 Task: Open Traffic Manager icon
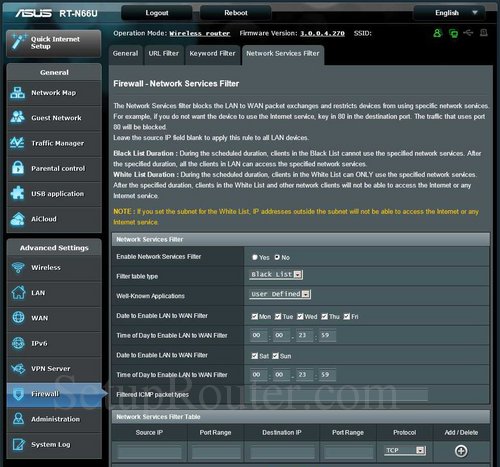17,143
